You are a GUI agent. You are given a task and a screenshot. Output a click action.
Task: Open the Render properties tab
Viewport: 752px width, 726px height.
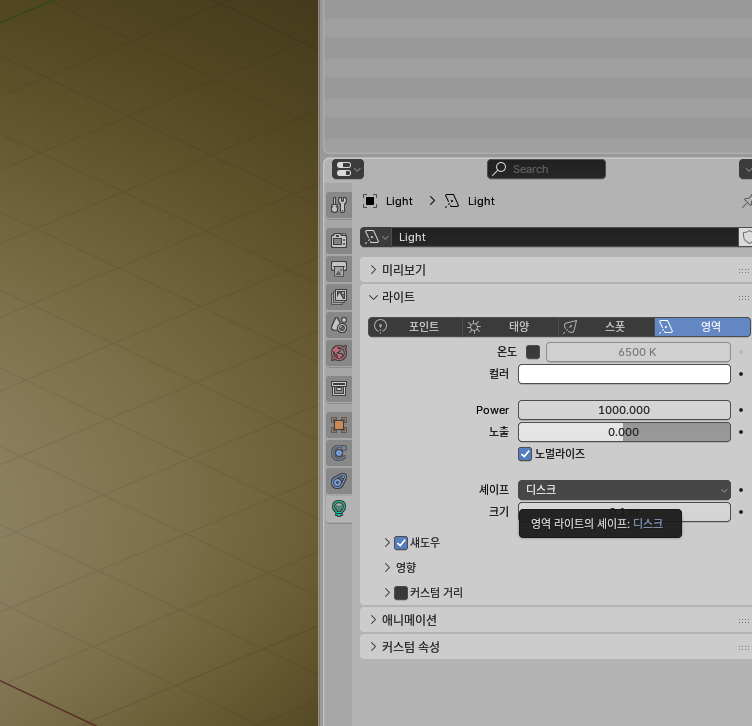pos(339,240)
